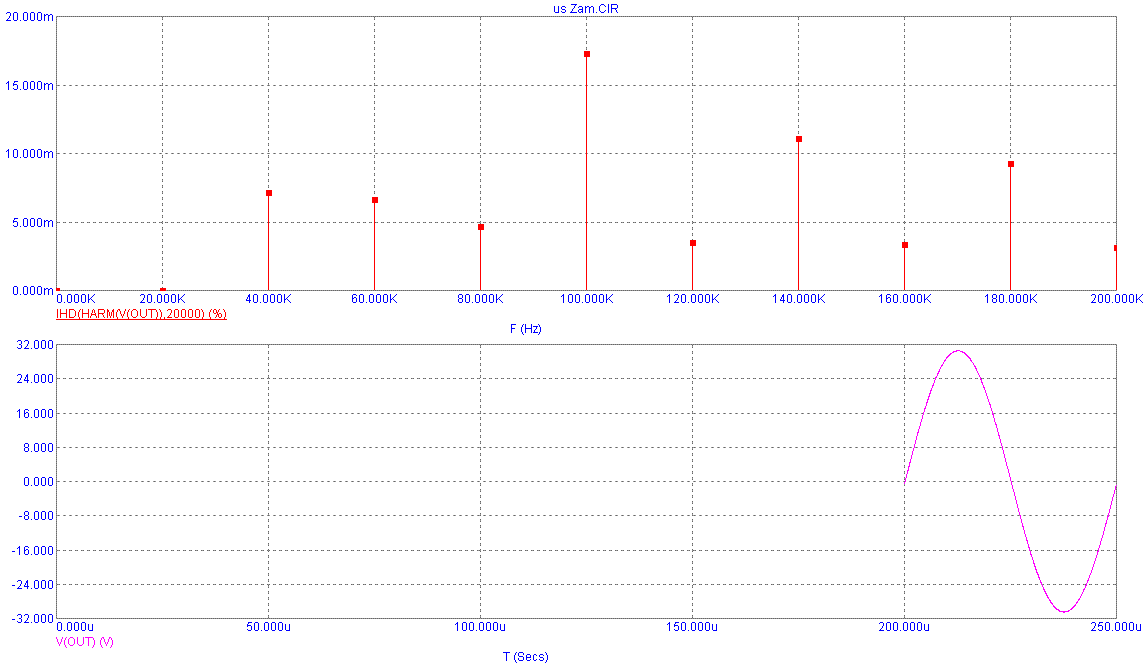Click the 0.000m Y-axis value
Screen dimensions: 1148x670
tap(32, 291)
